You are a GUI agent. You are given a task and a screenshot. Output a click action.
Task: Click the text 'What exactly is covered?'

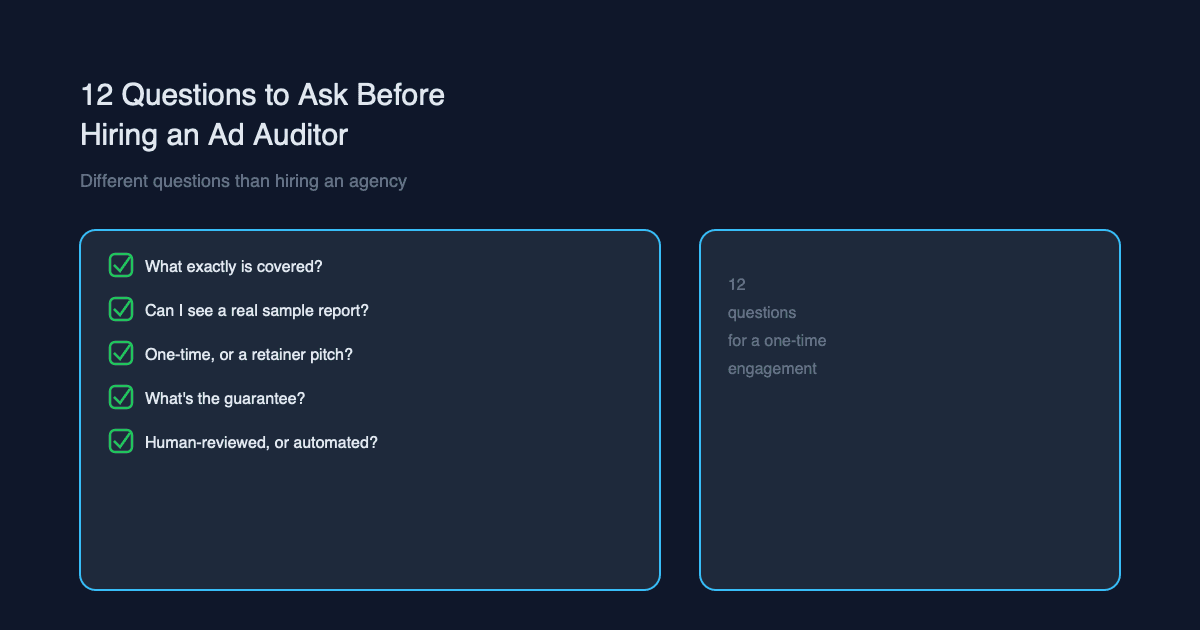coord(233,266)
